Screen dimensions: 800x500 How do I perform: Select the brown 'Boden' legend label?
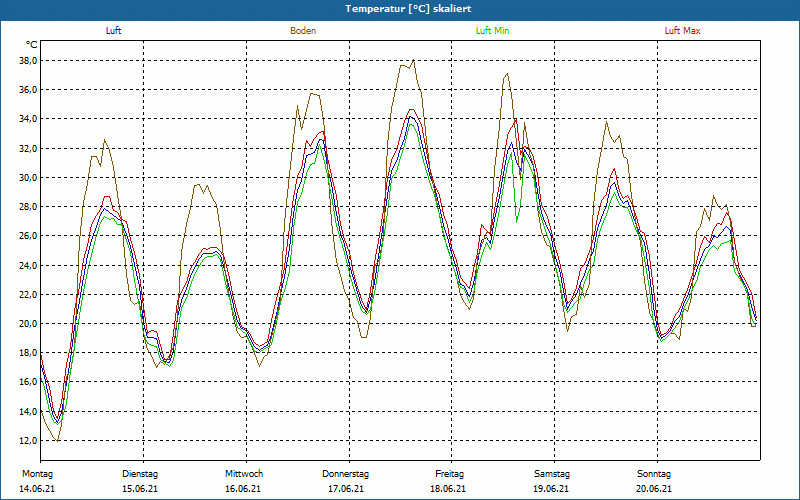(x=303, y=31)
